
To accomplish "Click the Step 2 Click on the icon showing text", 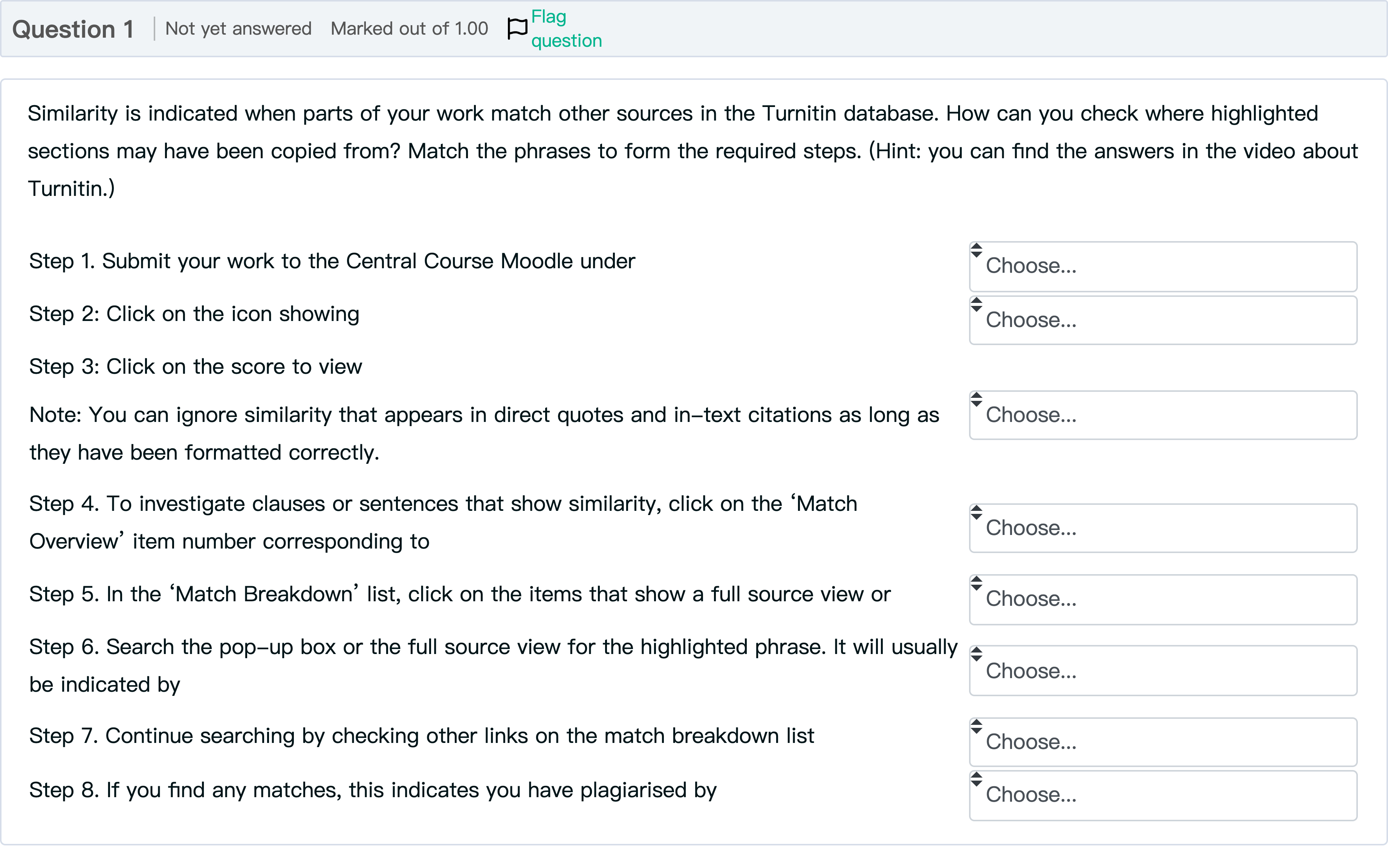I will (x=194, y=314).
